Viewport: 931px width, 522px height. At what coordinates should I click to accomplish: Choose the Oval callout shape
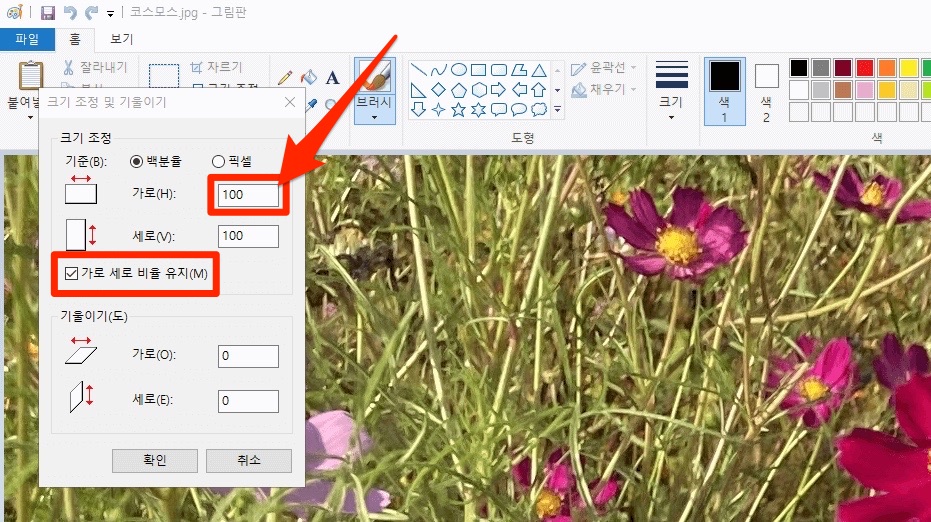[x=519, y=109]
